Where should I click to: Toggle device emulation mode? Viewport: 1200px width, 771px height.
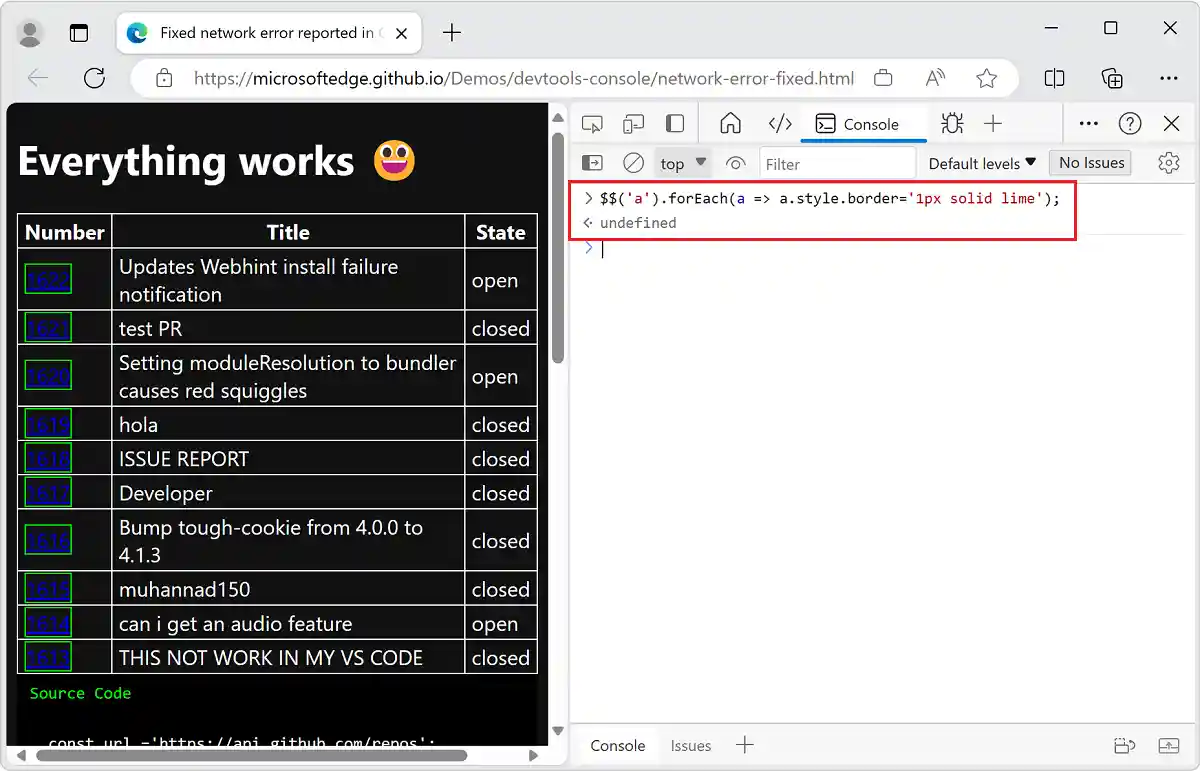pos(632,123)
